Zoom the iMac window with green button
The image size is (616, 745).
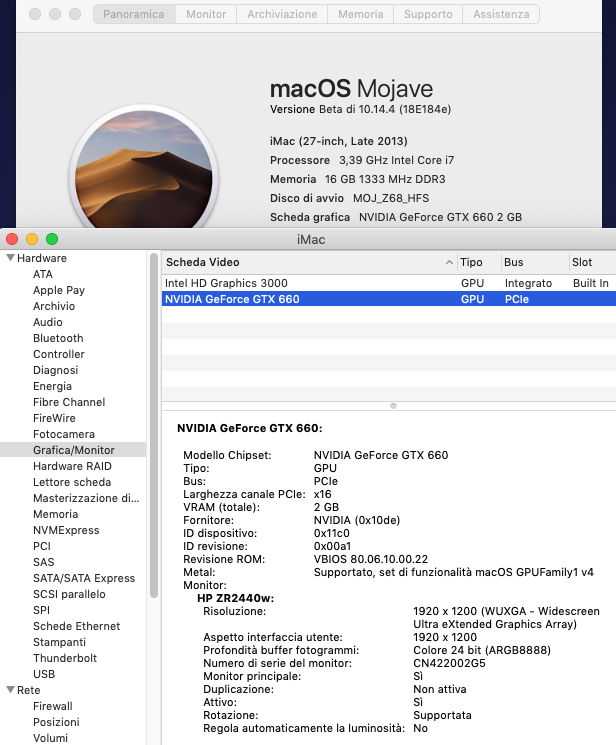point(52,239)
